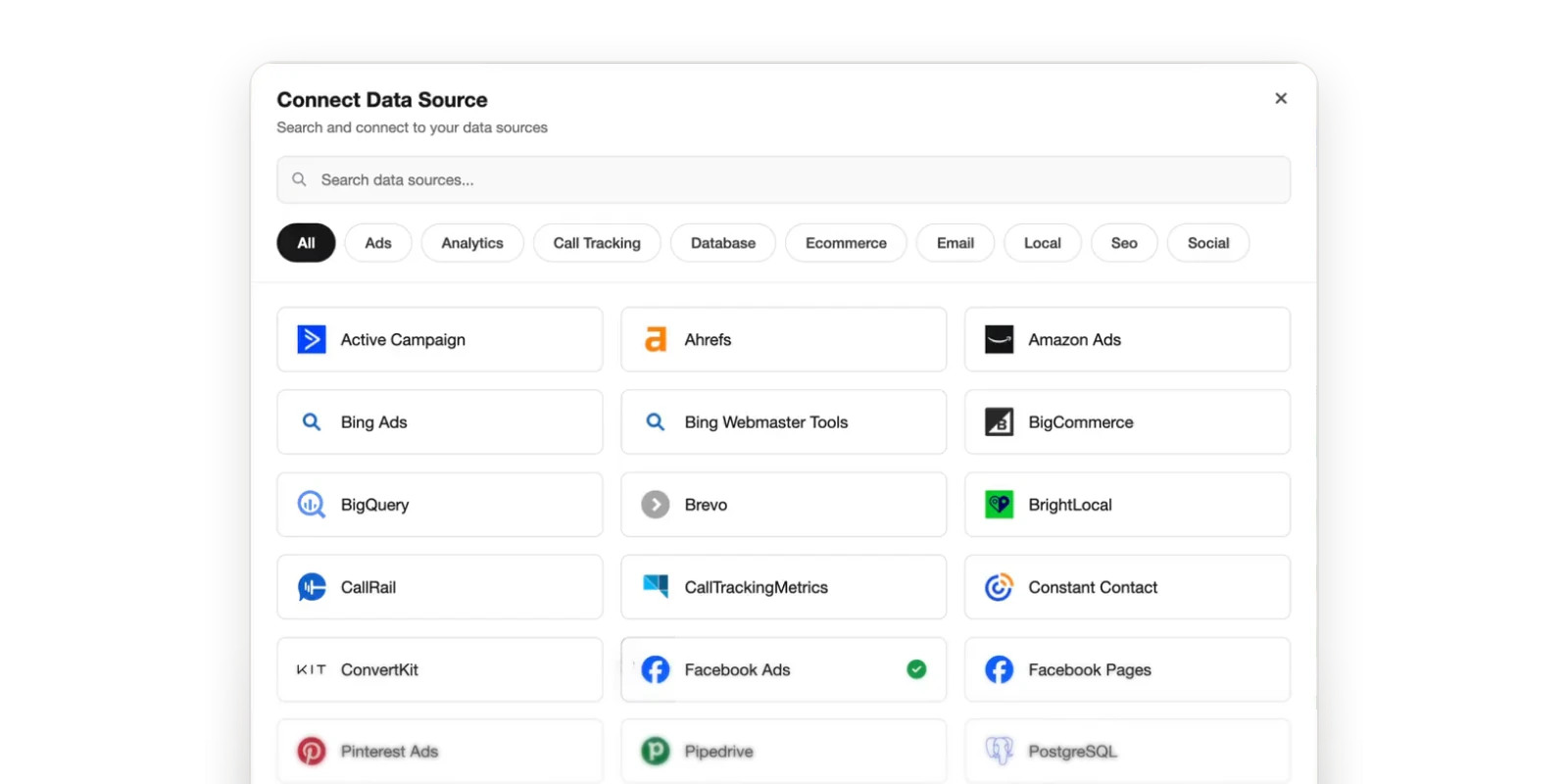Click the BigCommerce logo icon
1568x784 pixels.
coord(999,421)
